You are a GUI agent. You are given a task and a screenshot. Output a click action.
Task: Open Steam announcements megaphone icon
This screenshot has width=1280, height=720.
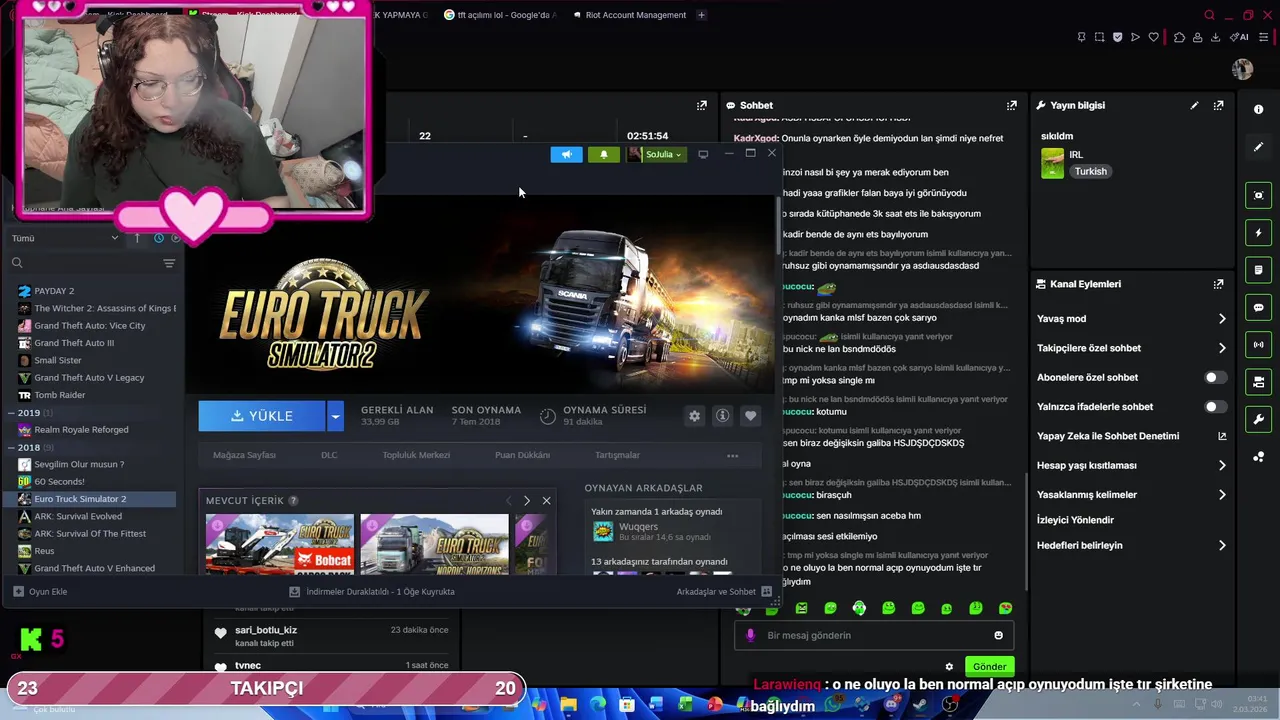coord(566,154)
